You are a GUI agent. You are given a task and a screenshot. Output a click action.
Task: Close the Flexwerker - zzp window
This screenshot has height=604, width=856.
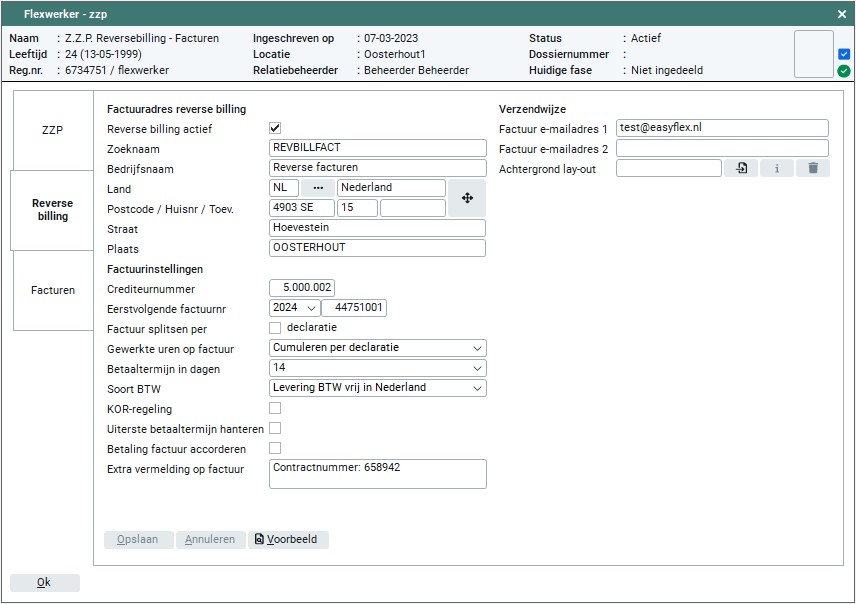coord(841,14)
